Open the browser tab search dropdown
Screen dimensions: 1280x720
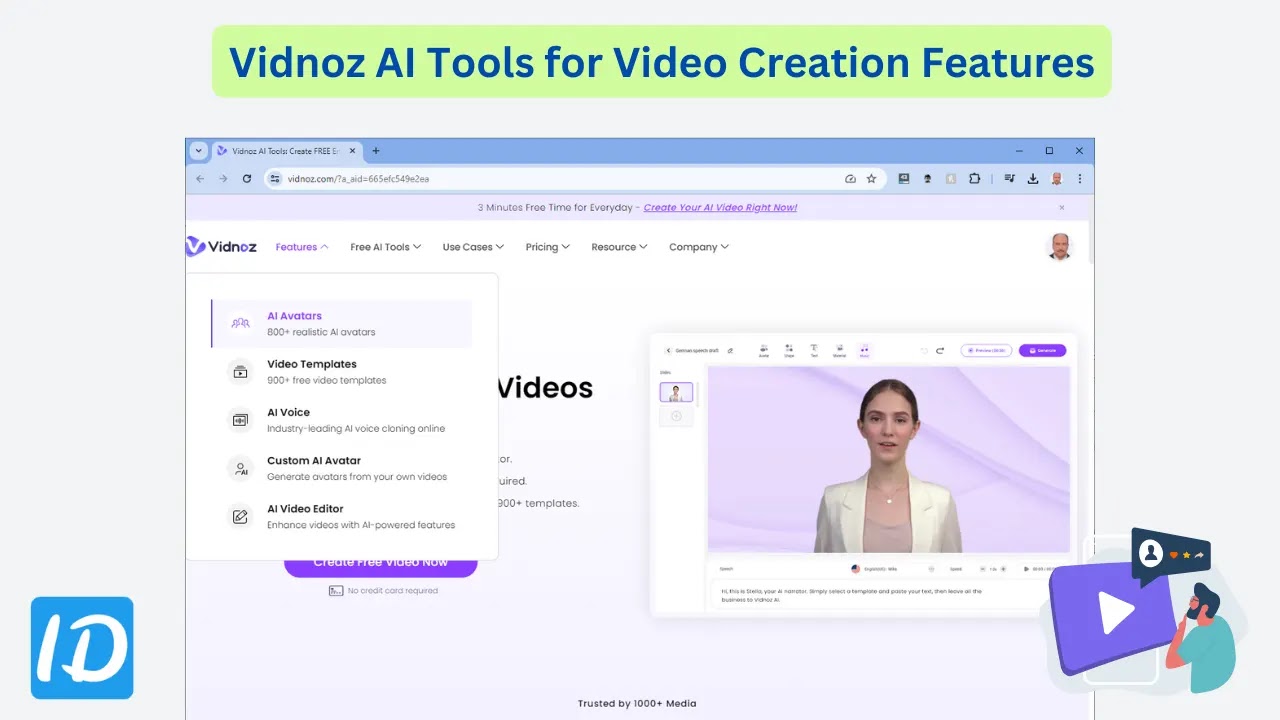(x=198, y=151)
